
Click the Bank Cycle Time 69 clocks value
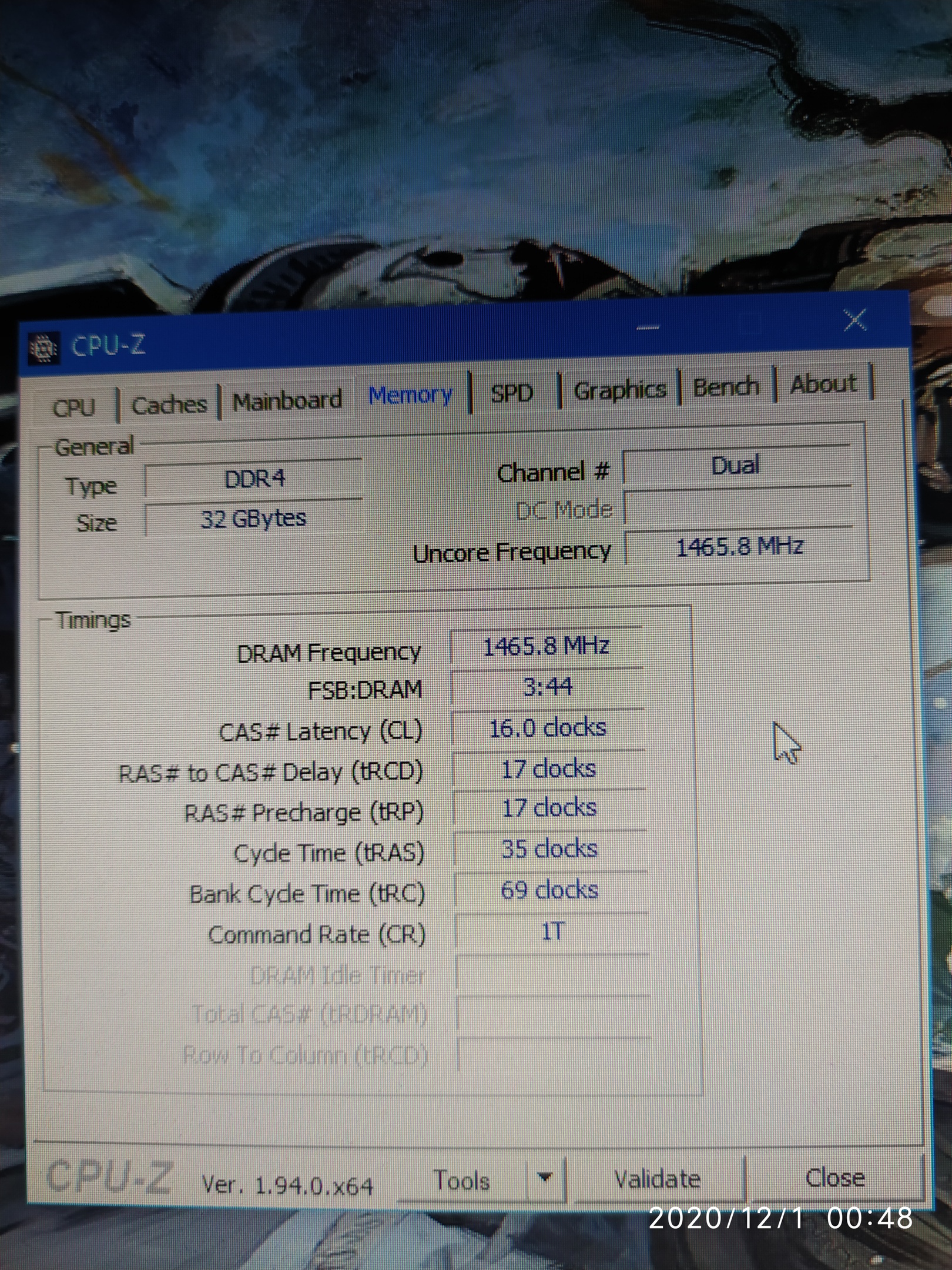[x=551, y=891]
